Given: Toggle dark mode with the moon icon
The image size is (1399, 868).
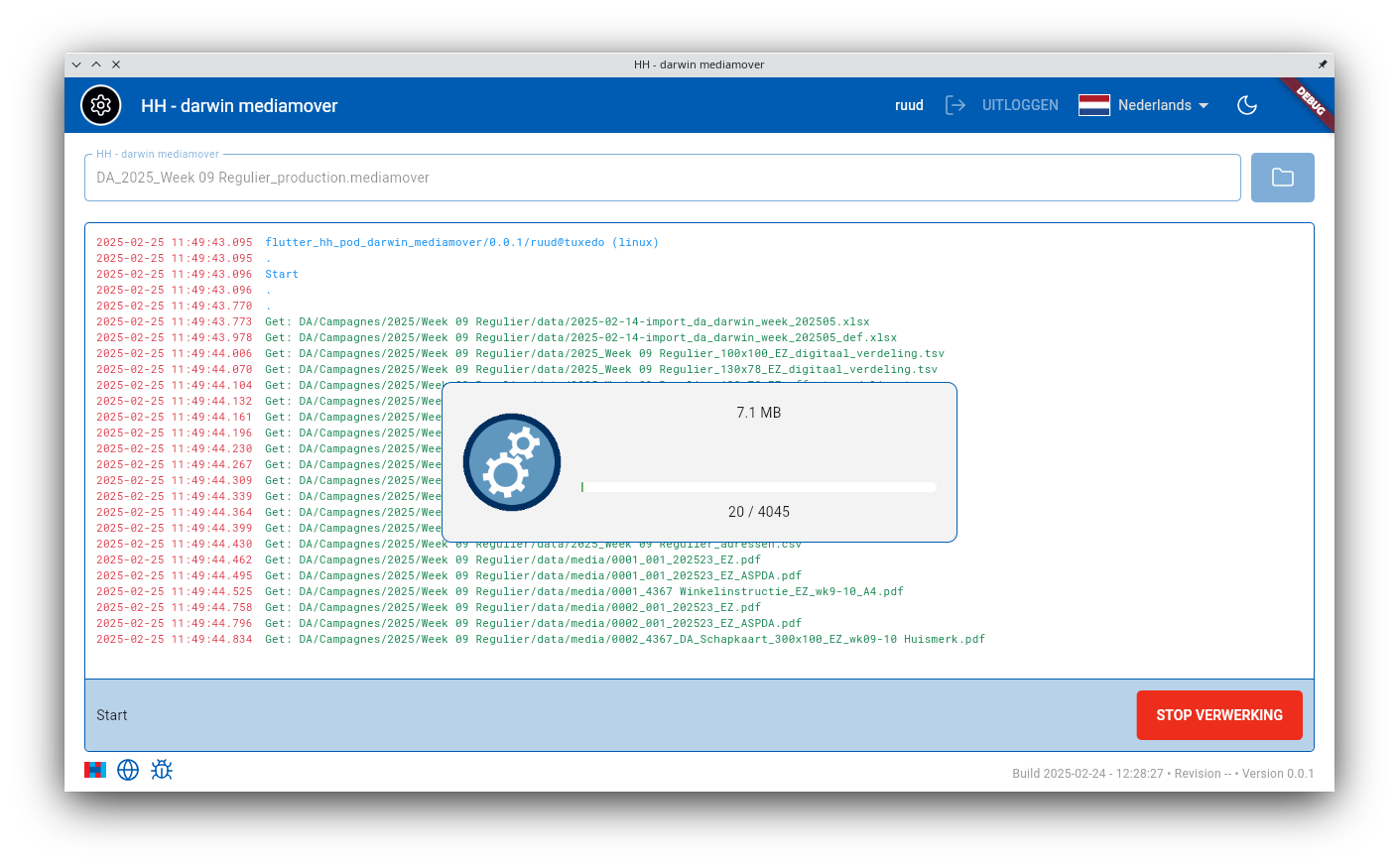Looking at the screenshot, I should pos(1247,105).
